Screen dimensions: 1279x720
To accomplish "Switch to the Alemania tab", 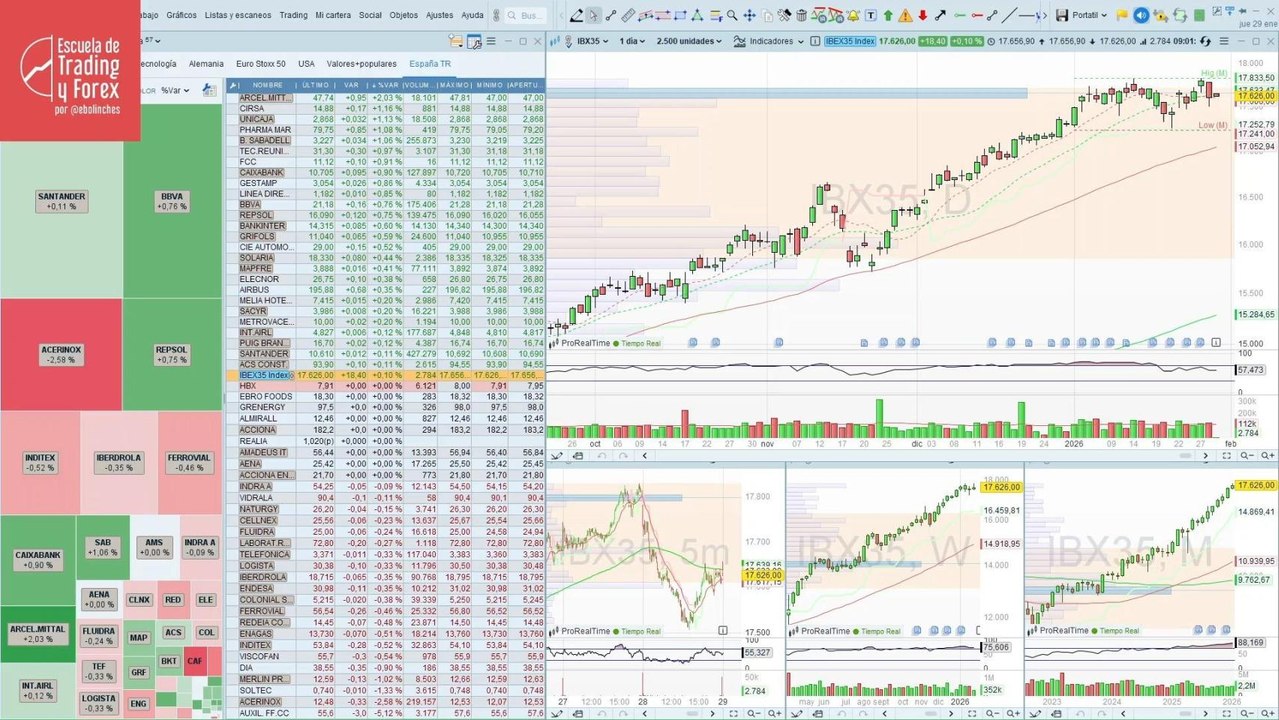I will click(206, 63).
